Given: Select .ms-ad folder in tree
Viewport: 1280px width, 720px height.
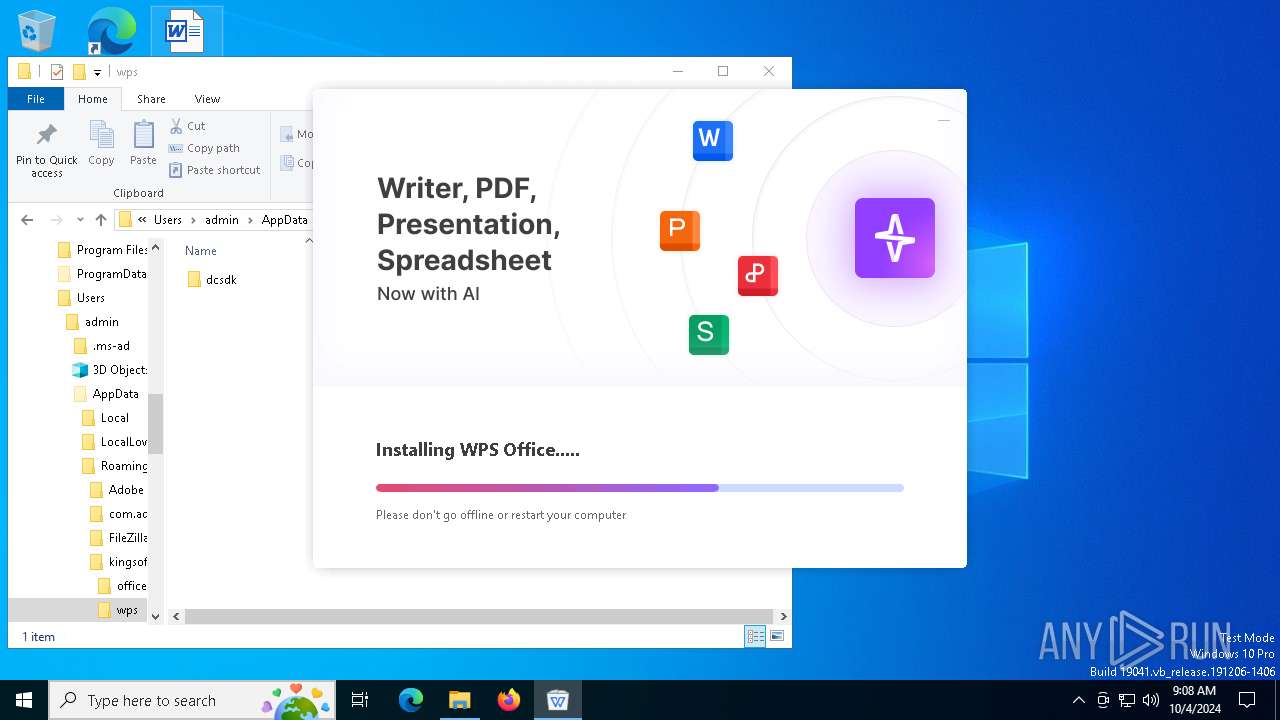Looking at the screenshot, I should click(x=101, y=346).
